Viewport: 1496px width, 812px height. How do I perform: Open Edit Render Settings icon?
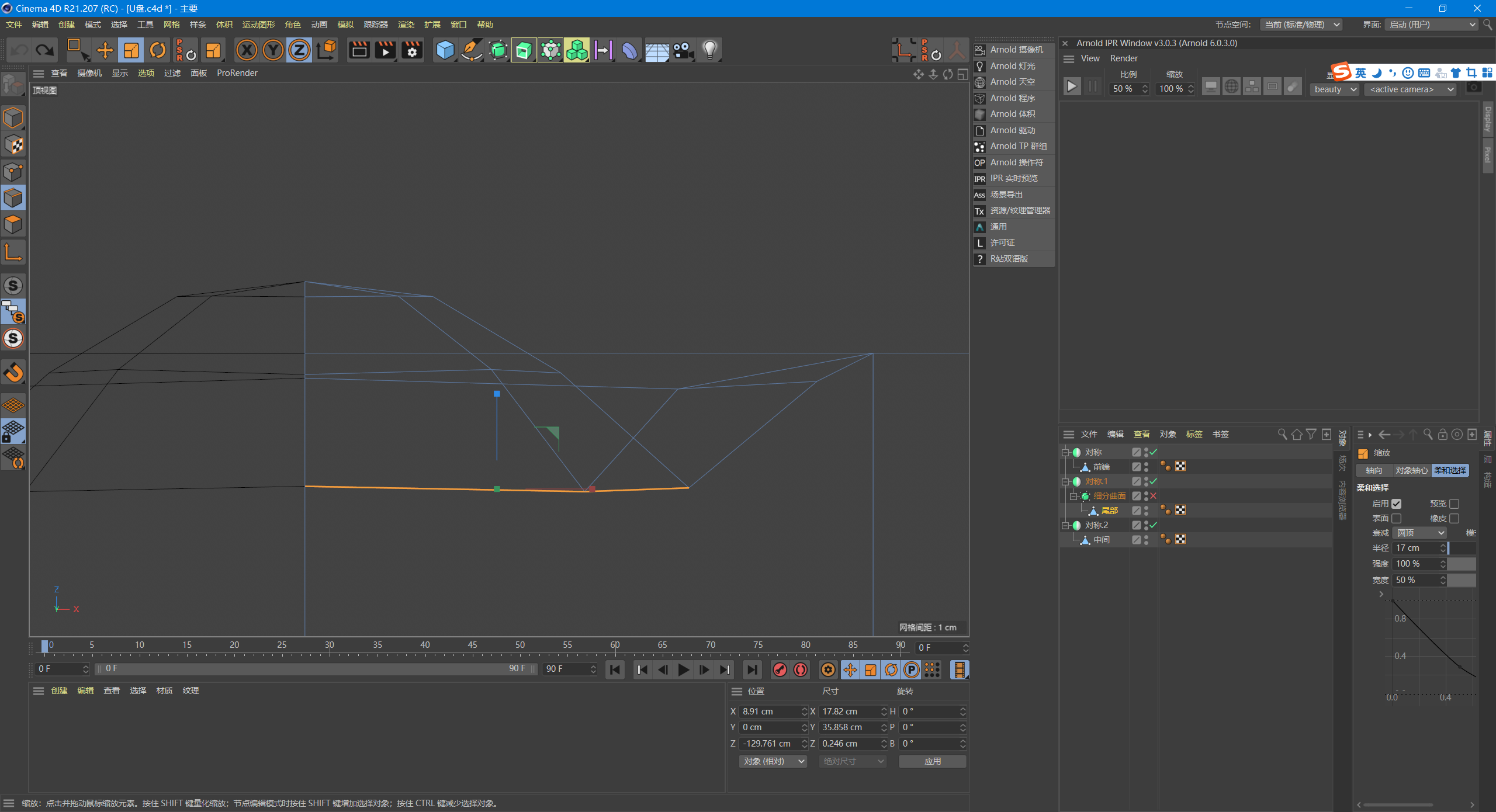click(x=412, y=50)
